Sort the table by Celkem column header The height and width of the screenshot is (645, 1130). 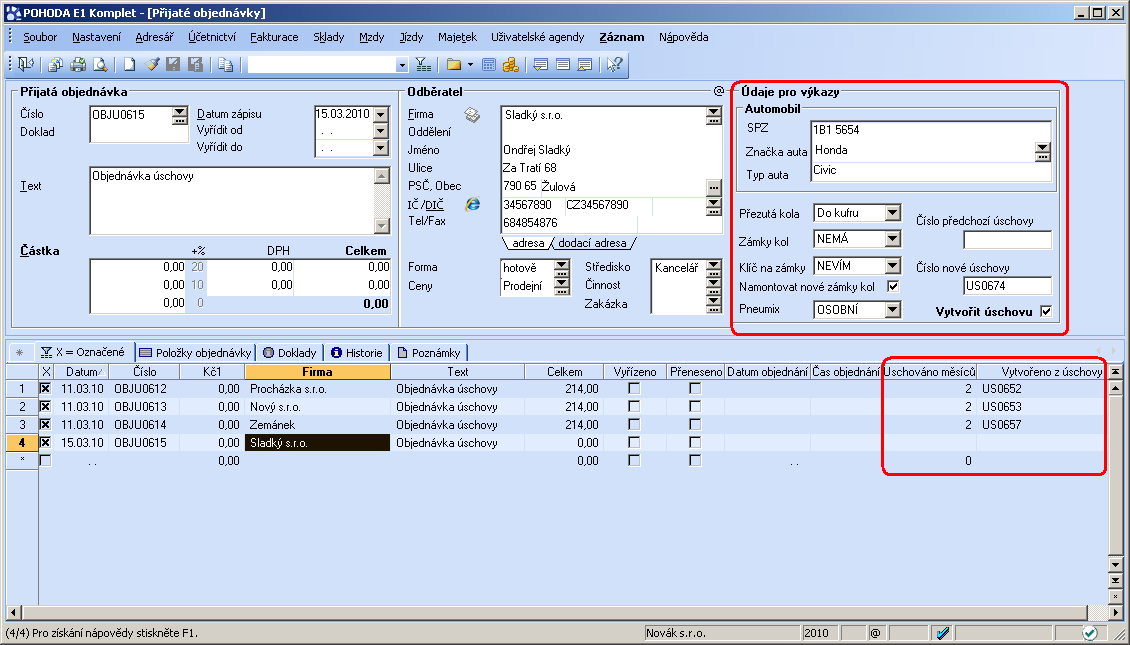[x=564, y=372]
